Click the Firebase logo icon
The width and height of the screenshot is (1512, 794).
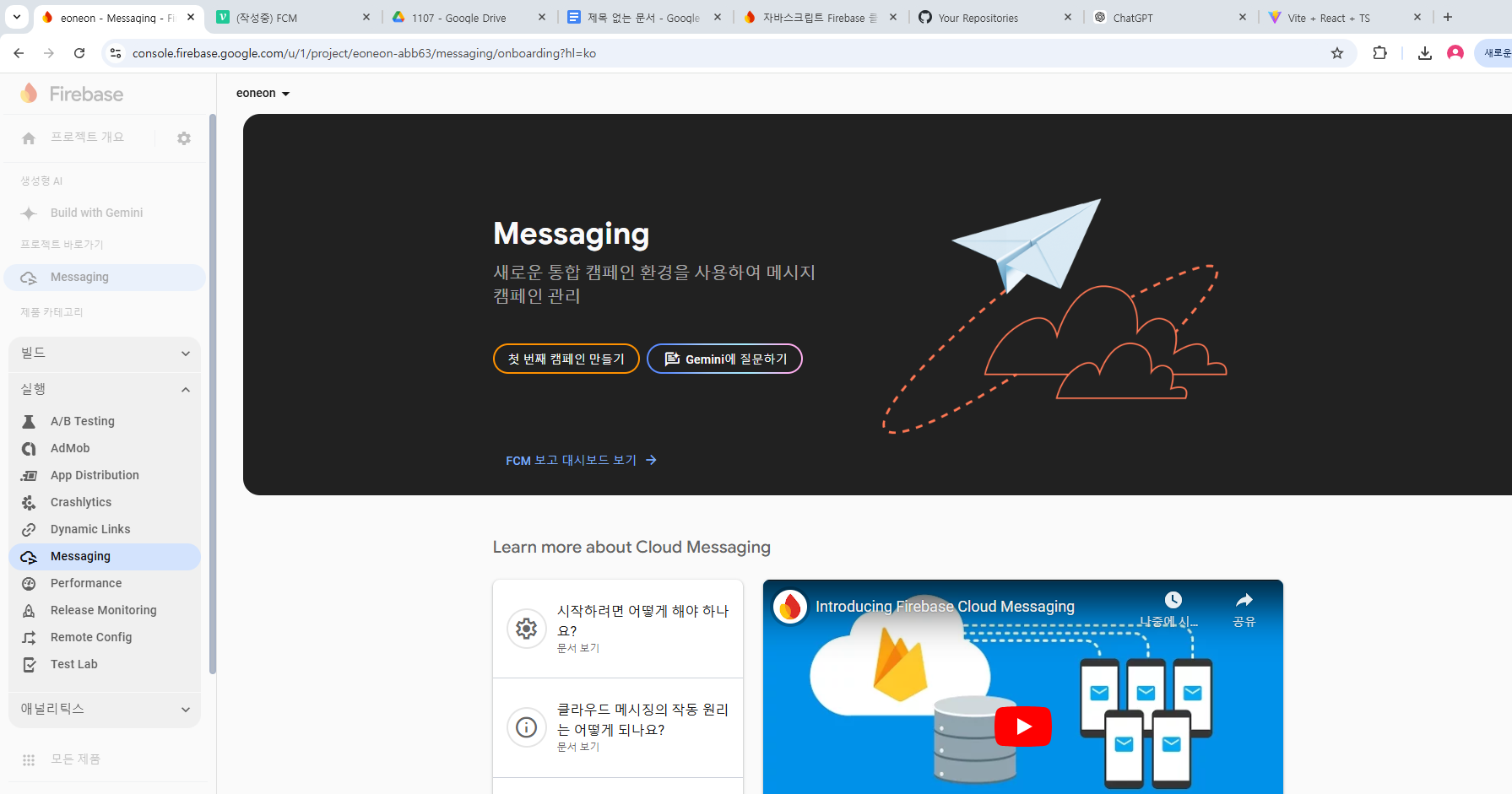(x=29, y=94)
